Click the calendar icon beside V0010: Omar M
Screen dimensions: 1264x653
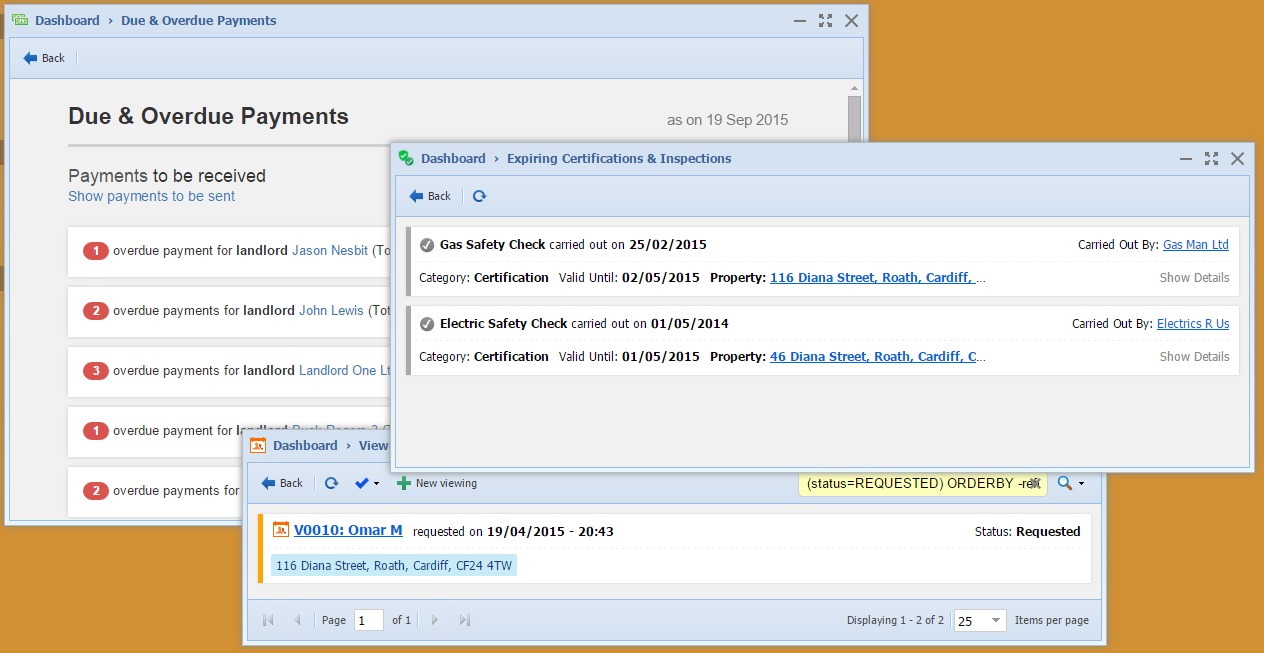(281, 530)
